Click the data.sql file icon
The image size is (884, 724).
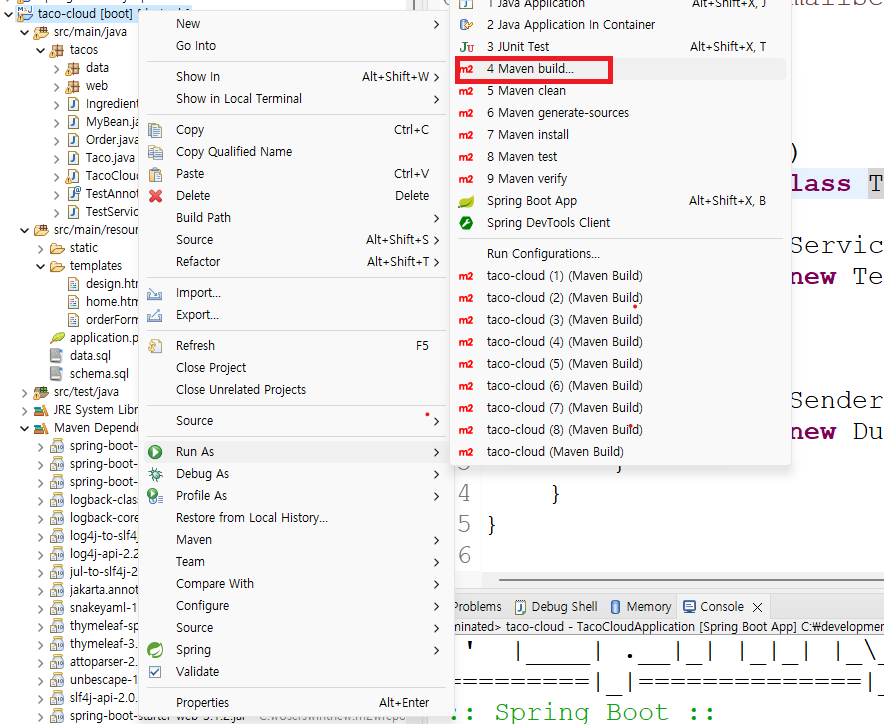[x=56, y=356]
